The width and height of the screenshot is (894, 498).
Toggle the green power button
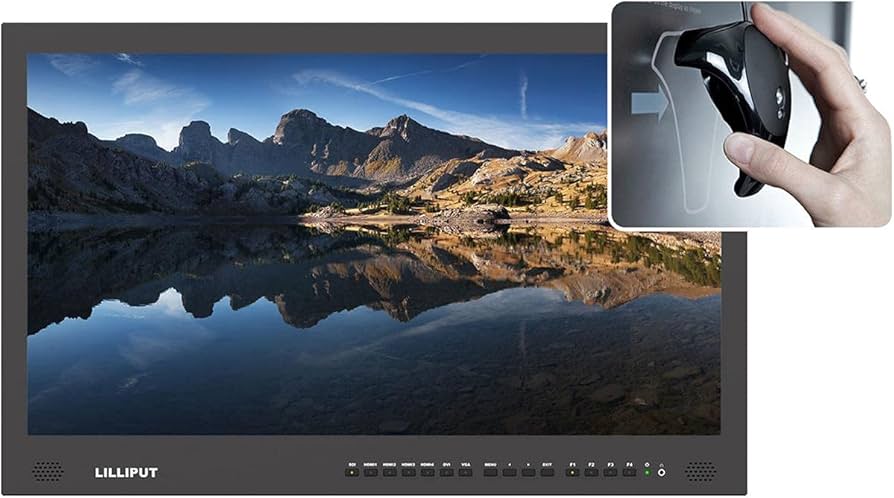tap(647, 472)
